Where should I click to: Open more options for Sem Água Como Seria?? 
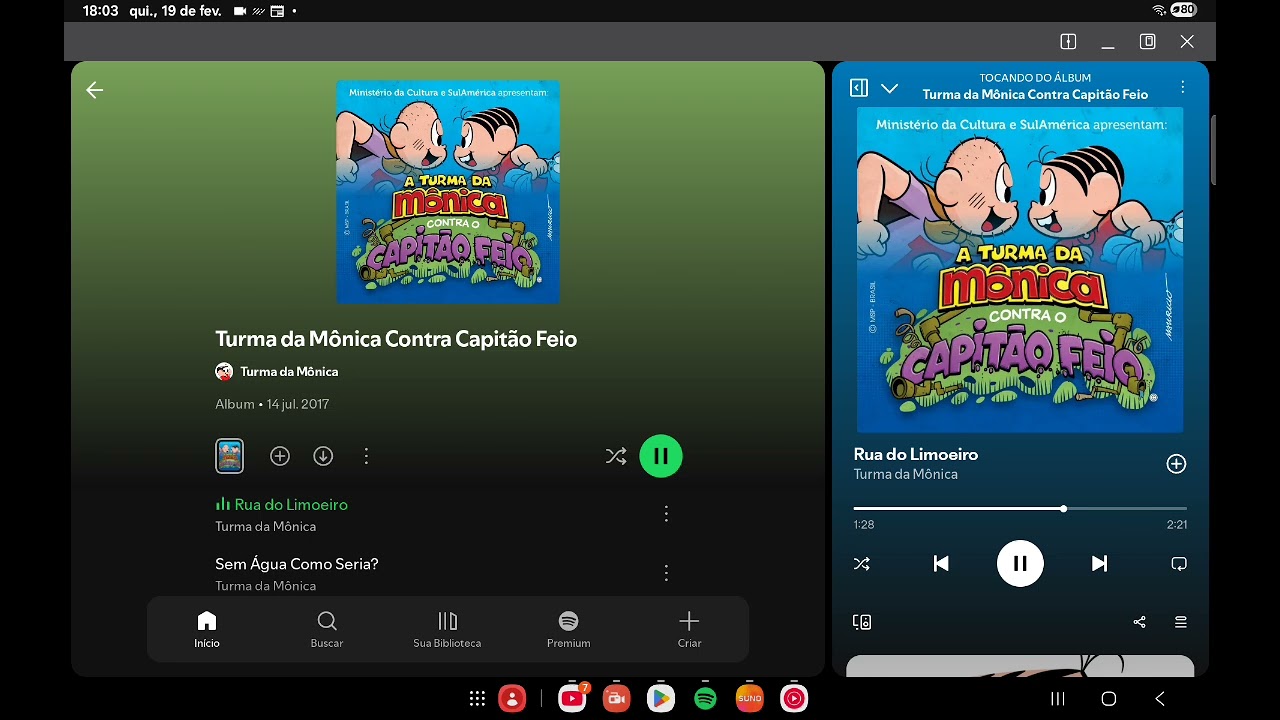(x=666, y=573)
